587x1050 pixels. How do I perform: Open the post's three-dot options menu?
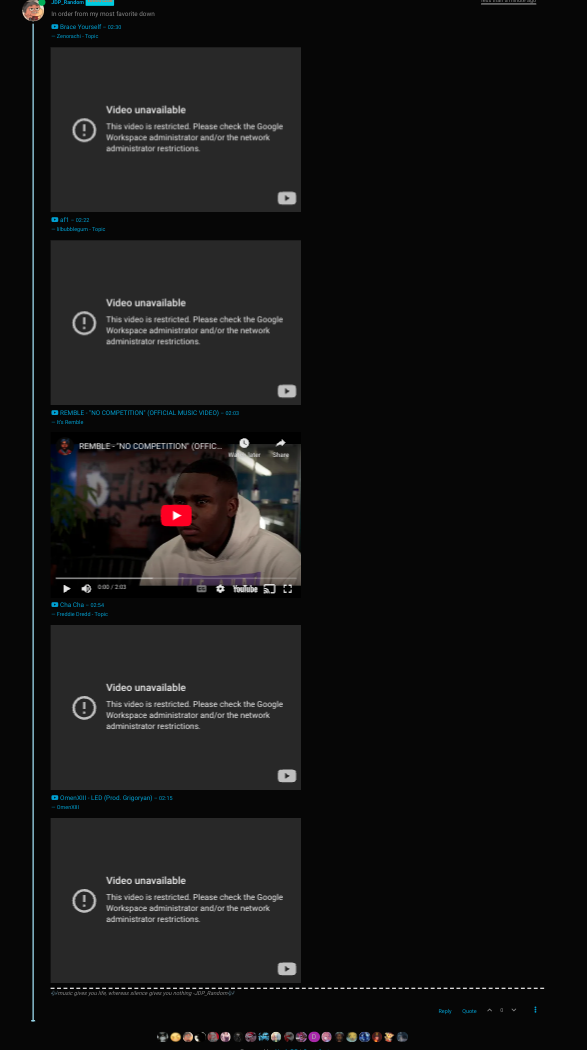535,1010
